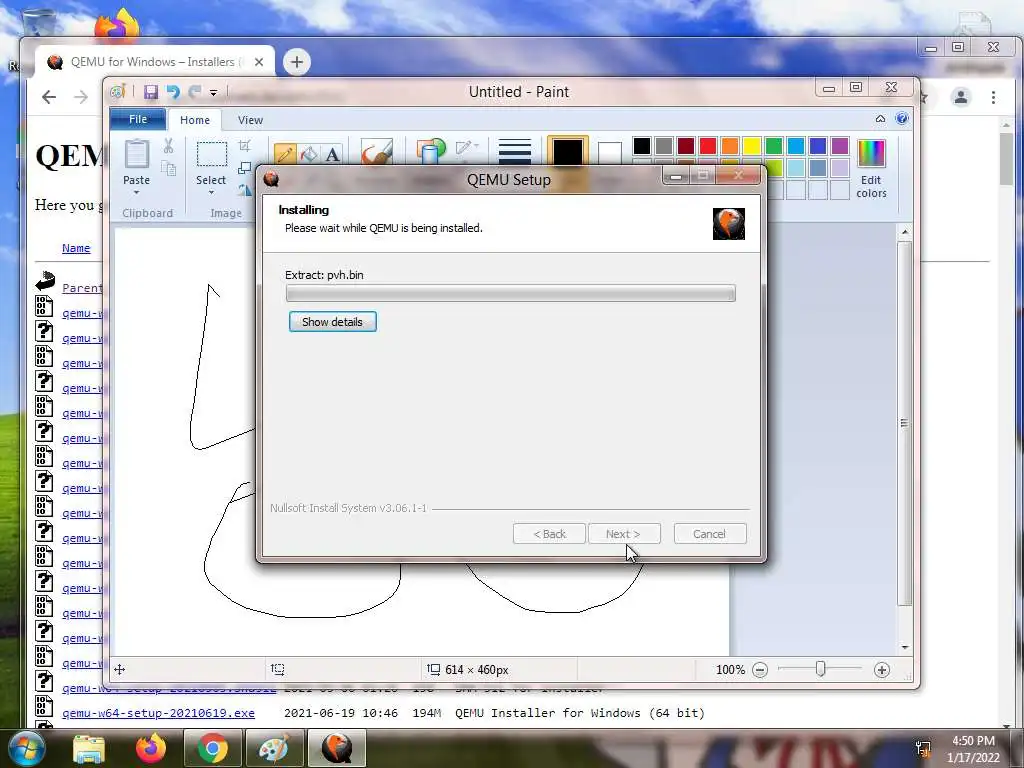Minimize the ribbon with the caret icon

tap(880, 119)
